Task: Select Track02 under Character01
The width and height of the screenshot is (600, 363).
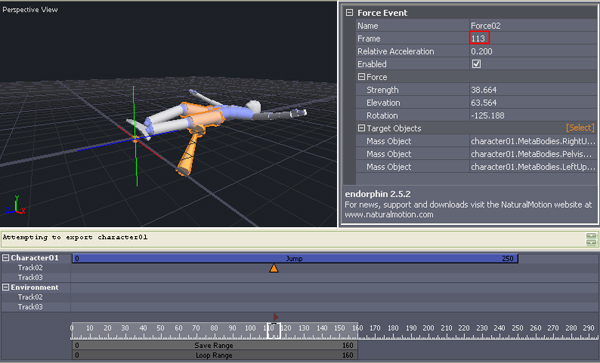Action: 30,268
